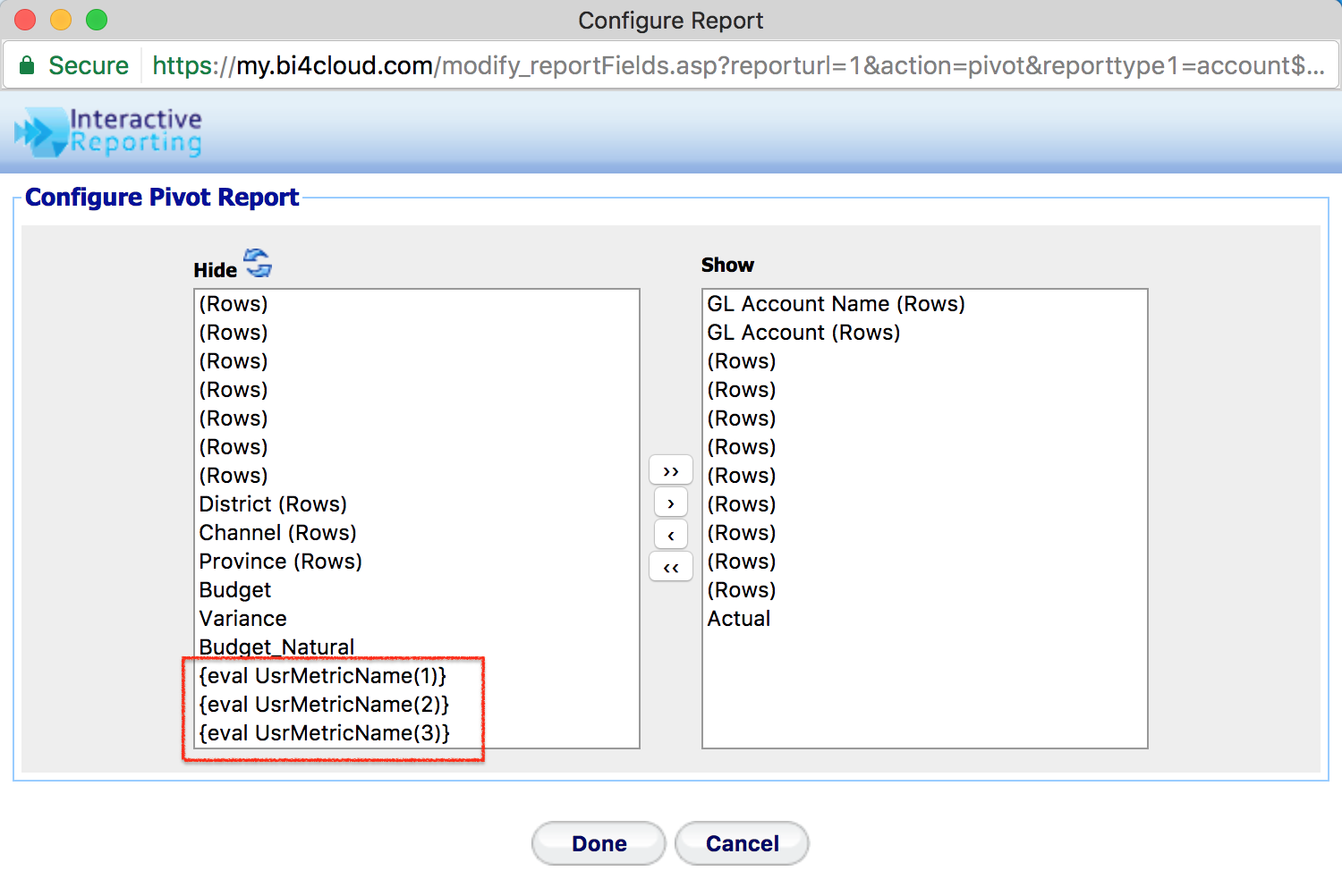Click the secure padlock icon in address bar

(27, 65)
